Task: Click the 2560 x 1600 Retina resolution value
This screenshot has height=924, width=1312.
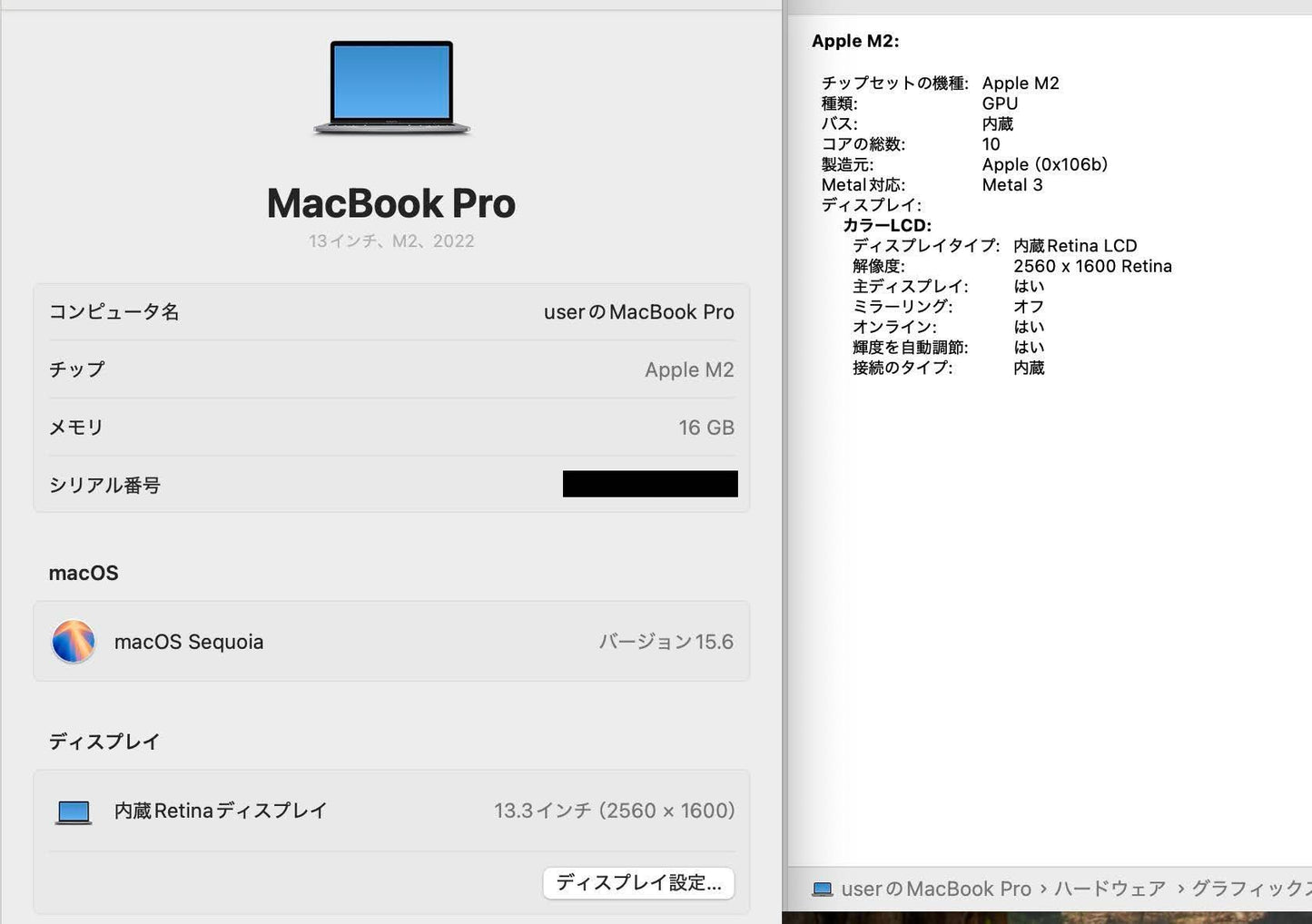Action: [x=1093, y=266]
